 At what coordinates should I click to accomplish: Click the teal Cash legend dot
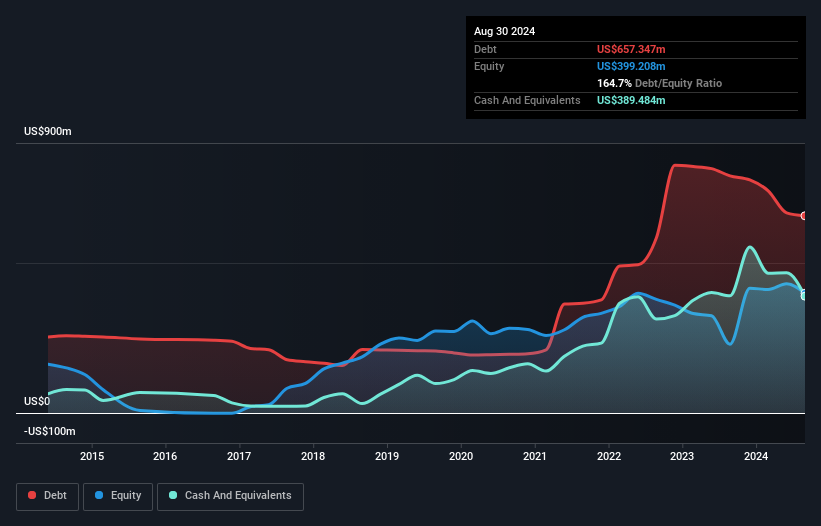[173, 495]
